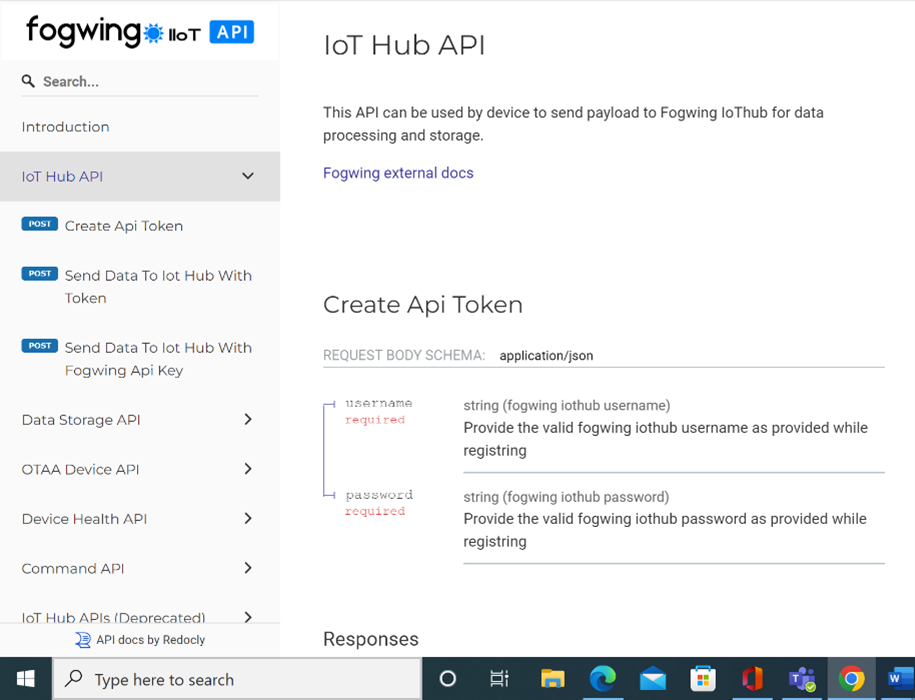Click the Type here to search box
Image resolution: width=915 pixels, height=700 pixels.
(238, 680)
